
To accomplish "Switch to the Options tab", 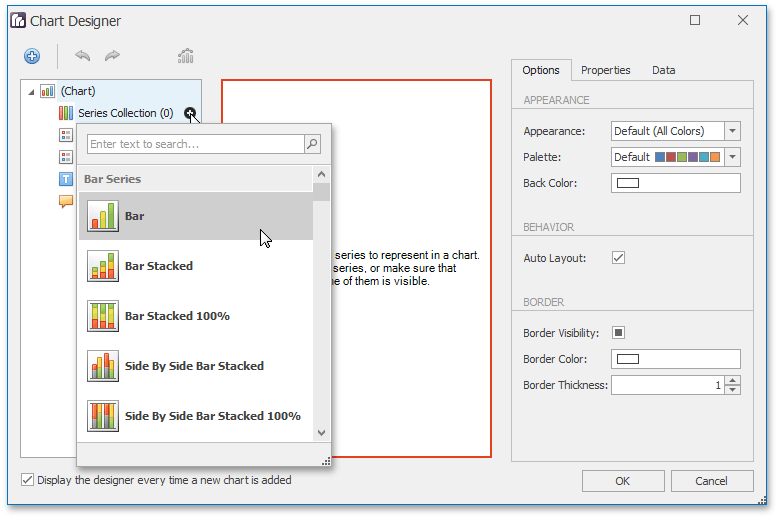I will (x=541, y=70).
